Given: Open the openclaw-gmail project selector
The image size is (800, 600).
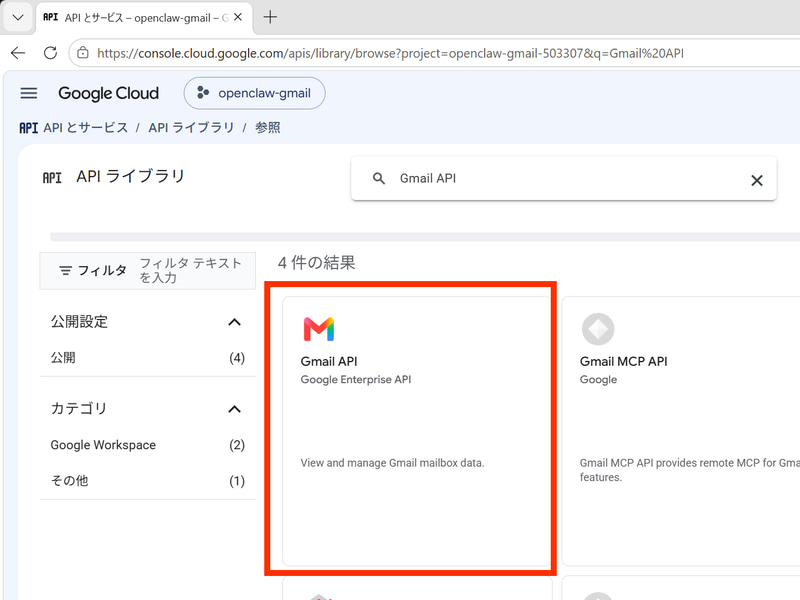Looking at the screenshot, I should pos(254,93).
